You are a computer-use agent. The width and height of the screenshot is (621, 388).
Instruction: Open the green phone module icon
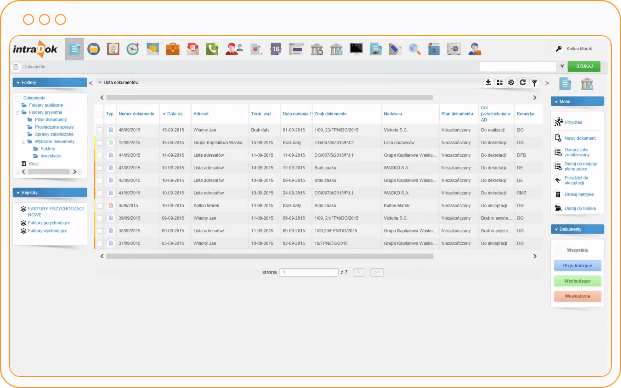pos(212,49)
